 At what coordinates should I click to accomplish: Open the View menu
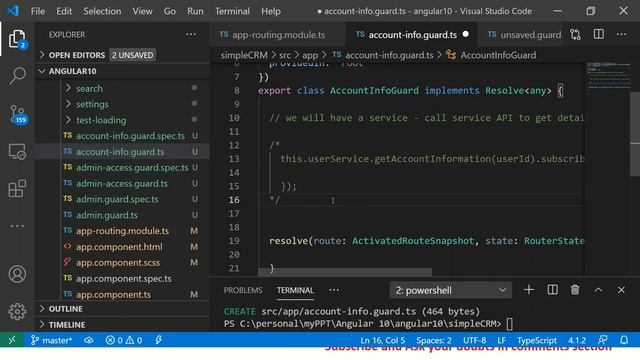click(142, 11)
